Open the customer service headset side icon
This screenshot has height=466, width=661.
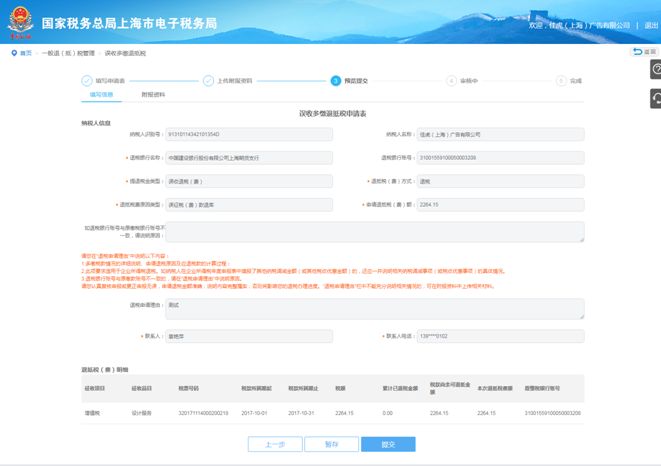click(x=655, y=98)
